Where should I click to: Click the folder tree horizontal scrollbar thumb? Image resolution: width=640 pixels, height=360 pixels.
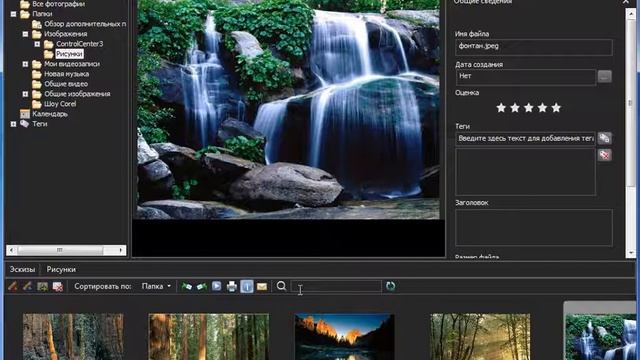pyautogui.click(x=60, y=250)
